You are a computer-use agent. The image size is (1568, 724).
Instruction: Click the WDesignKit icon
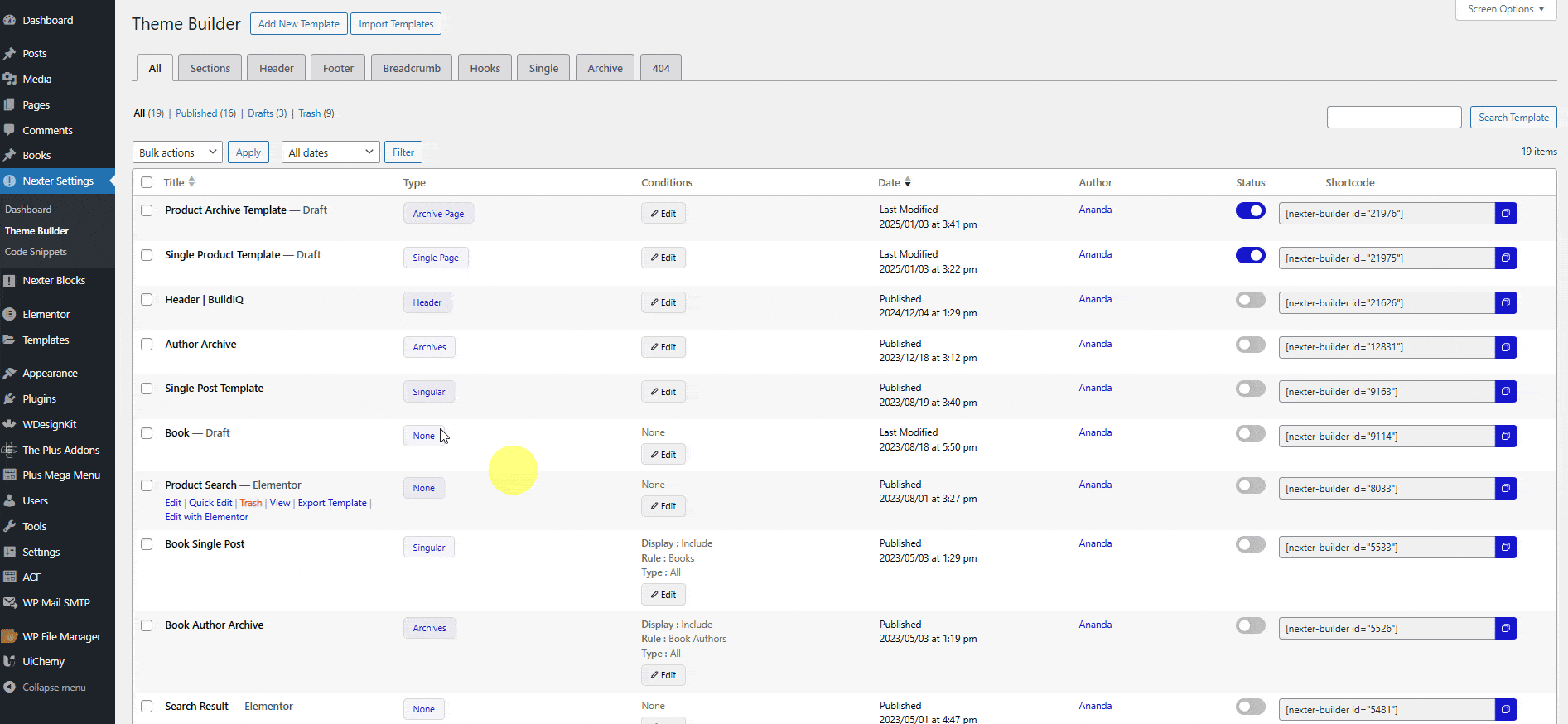(x=10, y=424)
